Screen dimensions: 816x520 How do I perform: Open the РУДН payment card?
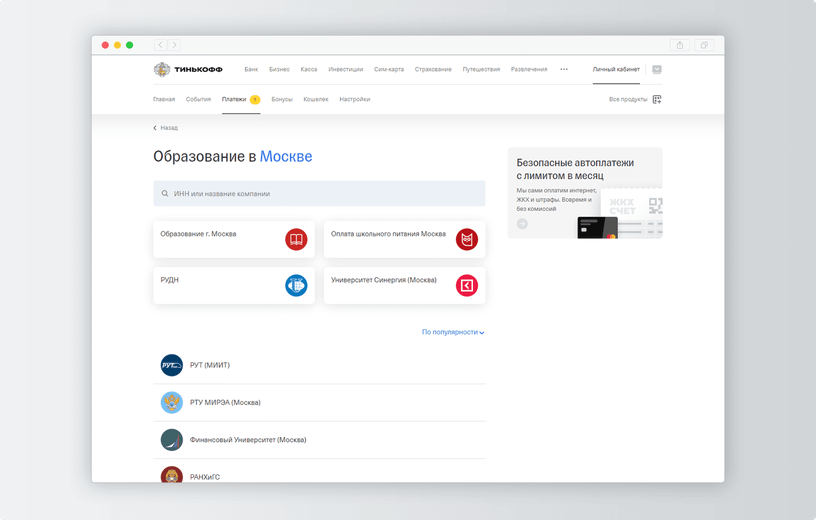(x=234, y=285)
